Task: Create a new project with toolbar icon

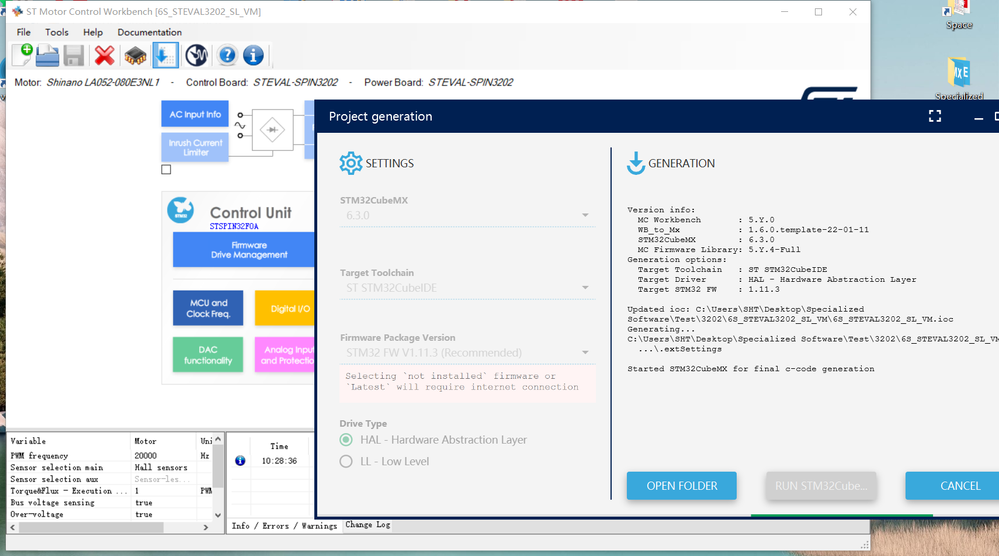Action: (23, 55)
